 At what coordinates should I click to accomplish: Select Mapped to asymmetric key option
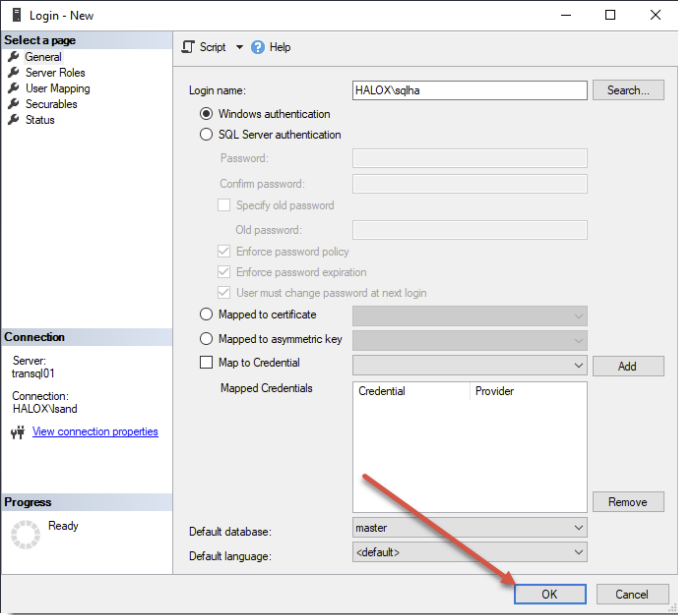(x=206, y=339)
